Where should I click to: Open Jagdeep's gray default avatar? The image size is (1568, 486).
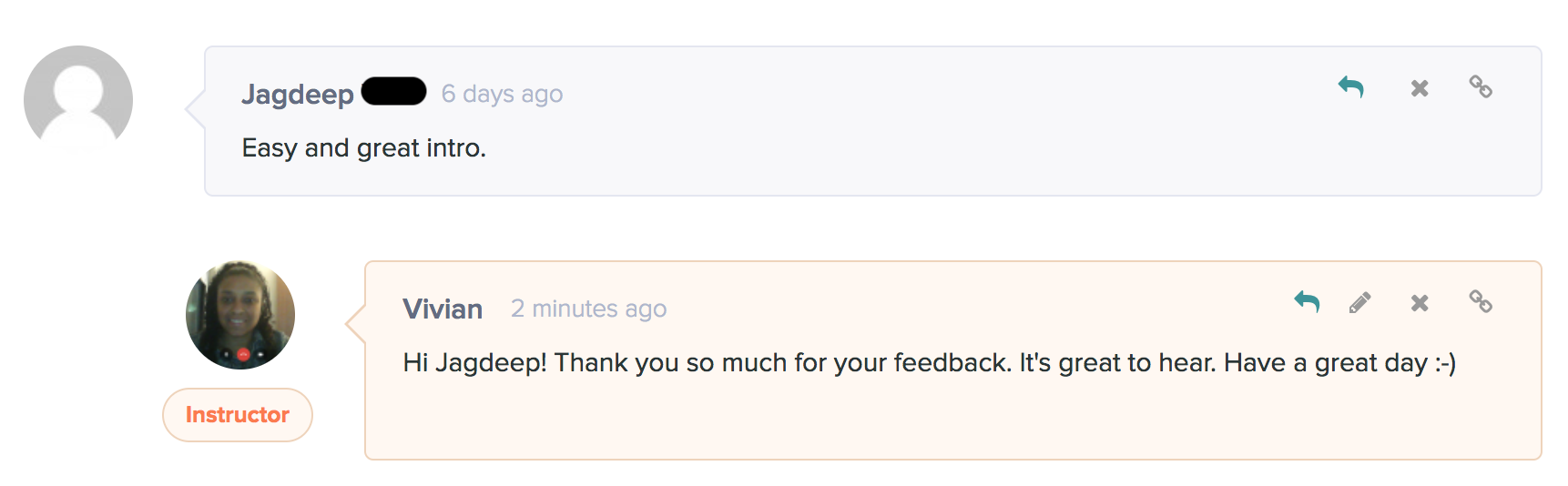click(x=78, y=98)
